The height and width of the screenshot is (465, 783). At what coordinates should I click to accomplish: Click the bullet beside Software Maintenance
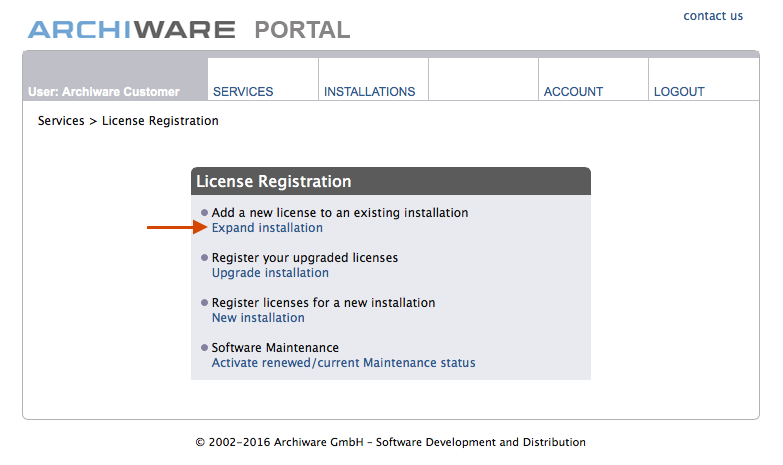205,348
